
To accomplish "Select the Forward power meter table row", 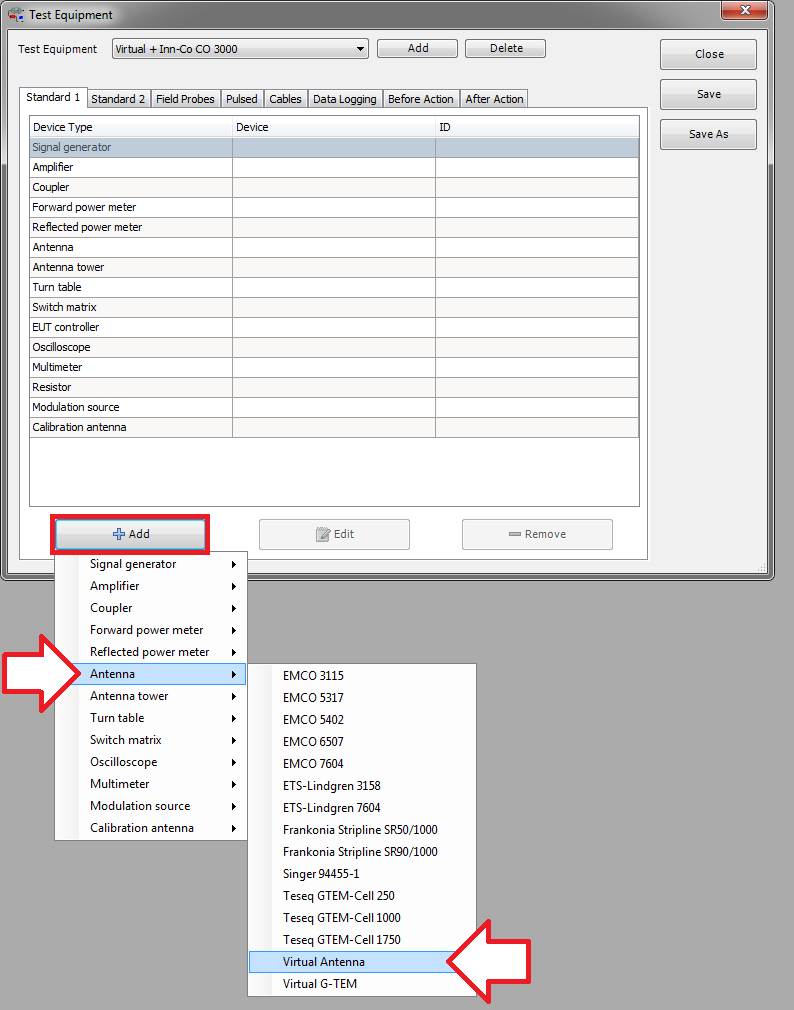I will [x=334, y=207].
